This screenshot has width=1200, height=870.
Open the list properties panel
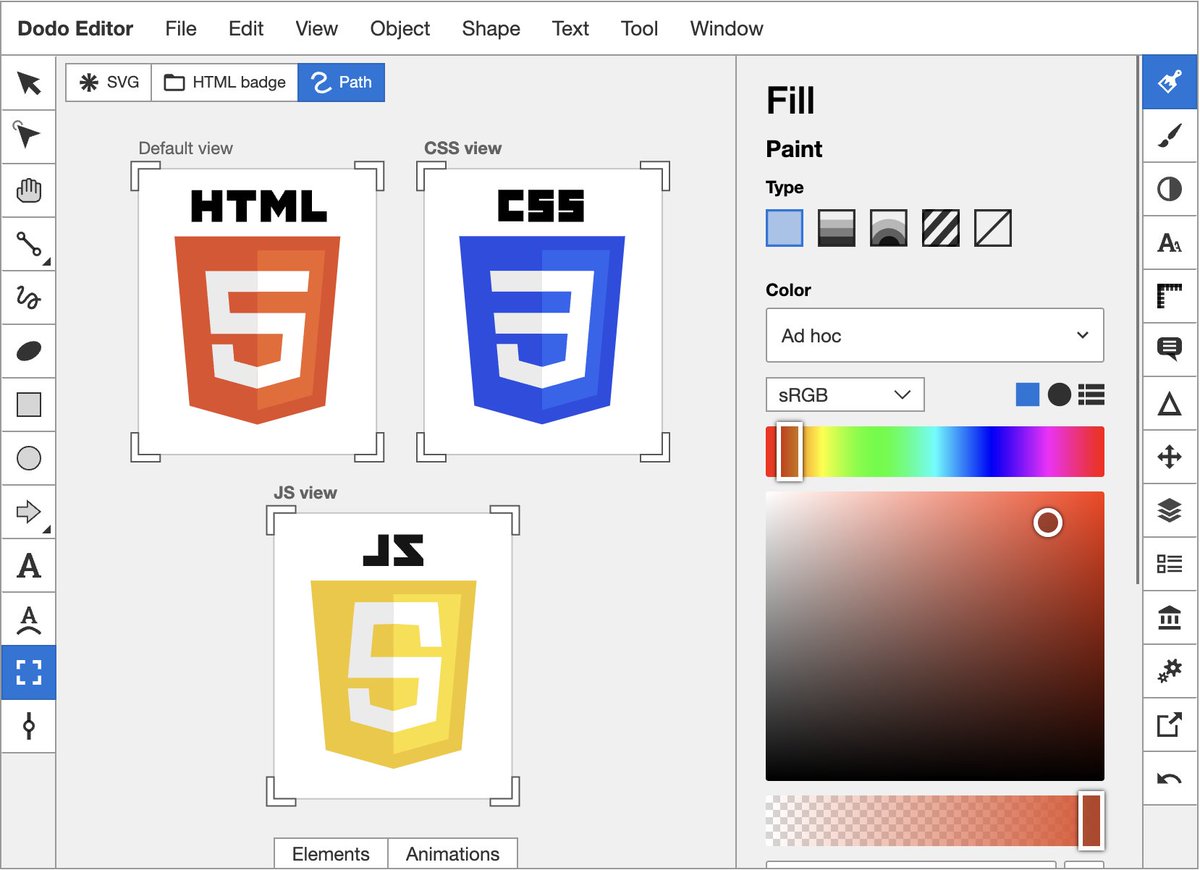1170,565
